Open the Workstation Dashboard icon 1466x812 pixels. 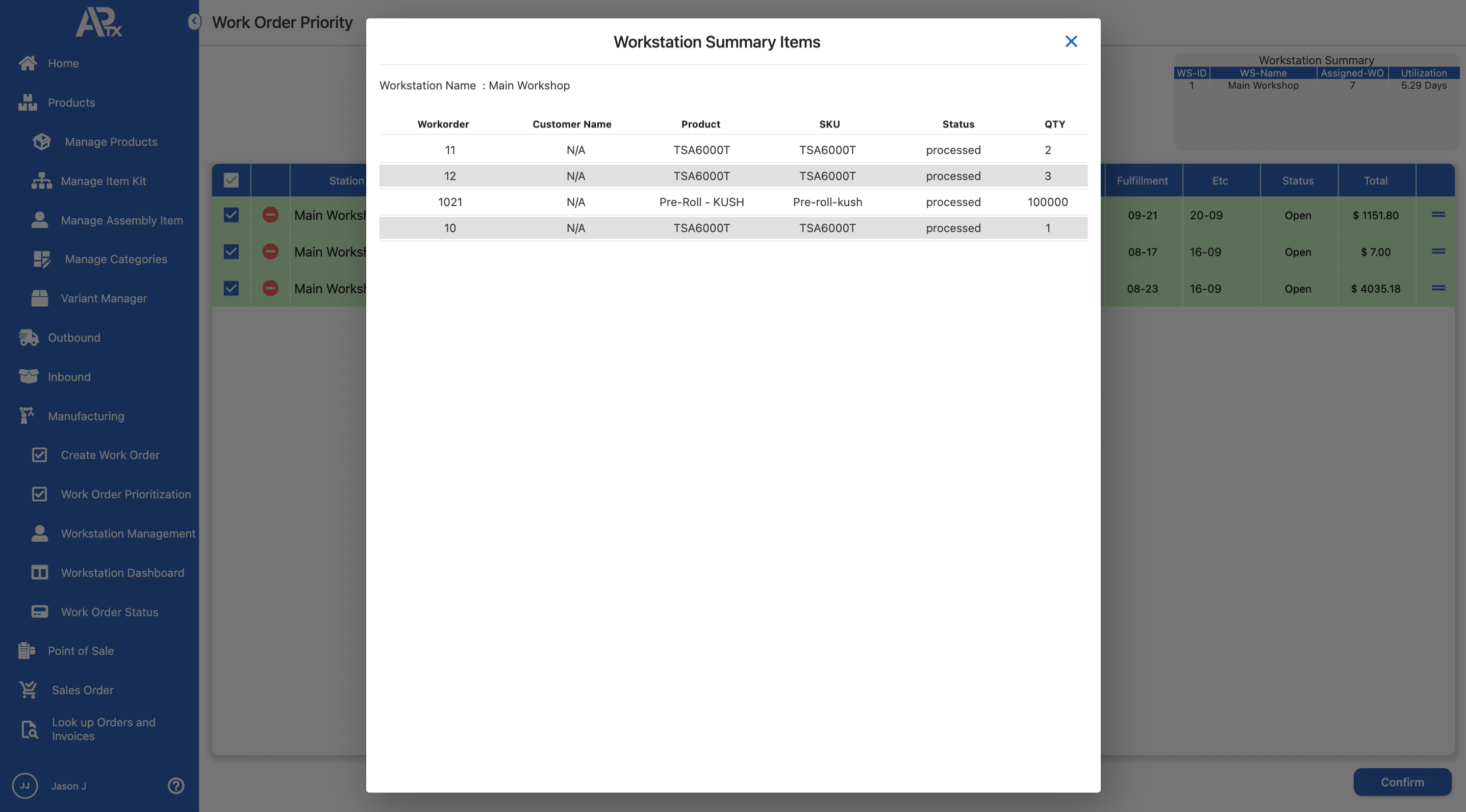click(39, 572)
